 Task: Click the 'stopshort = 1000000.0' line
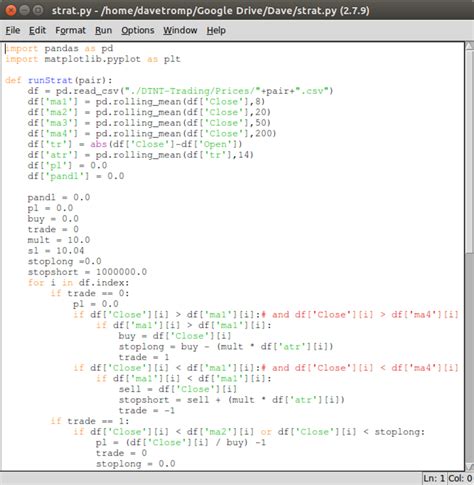coord(87,272)
